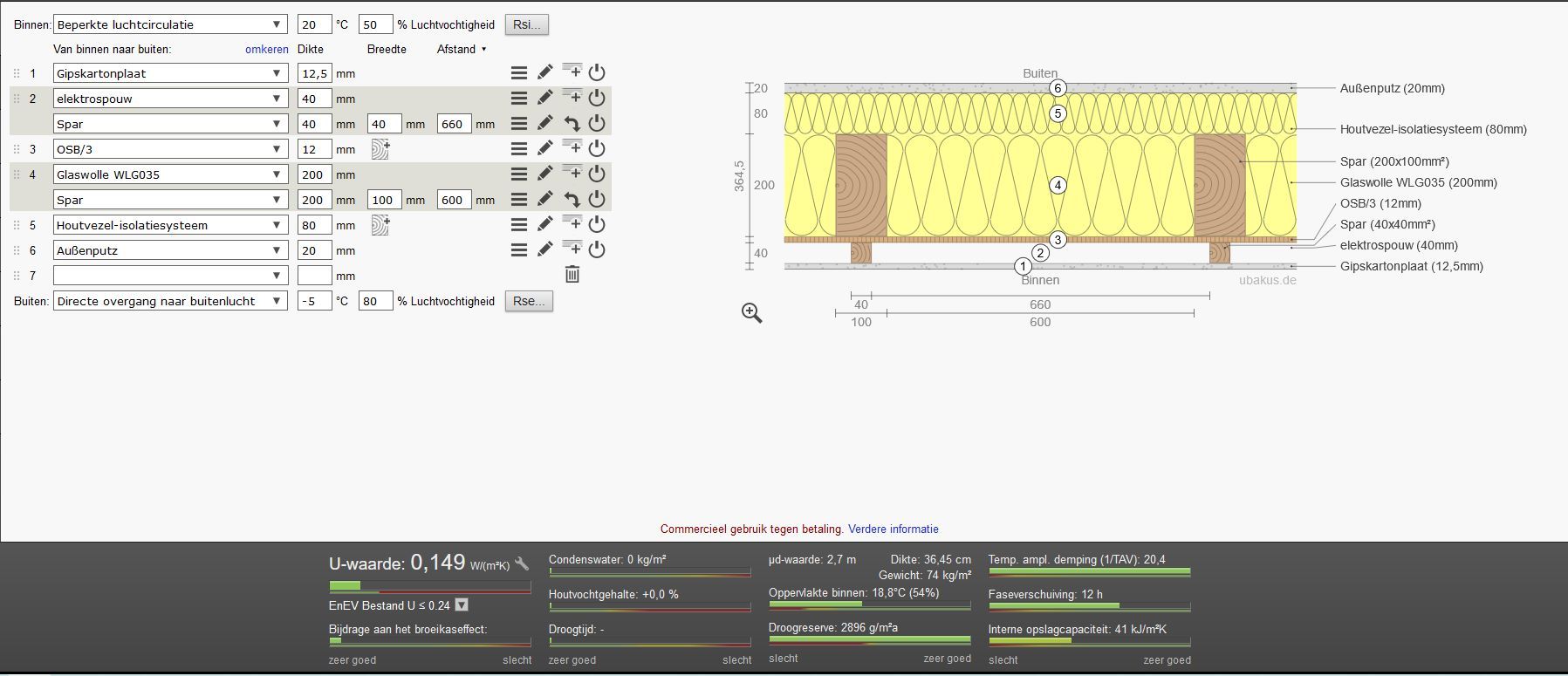Open U-waarde settings wrench icon
The width and height of the screenshot is (1568, 676).
point(523,564)
